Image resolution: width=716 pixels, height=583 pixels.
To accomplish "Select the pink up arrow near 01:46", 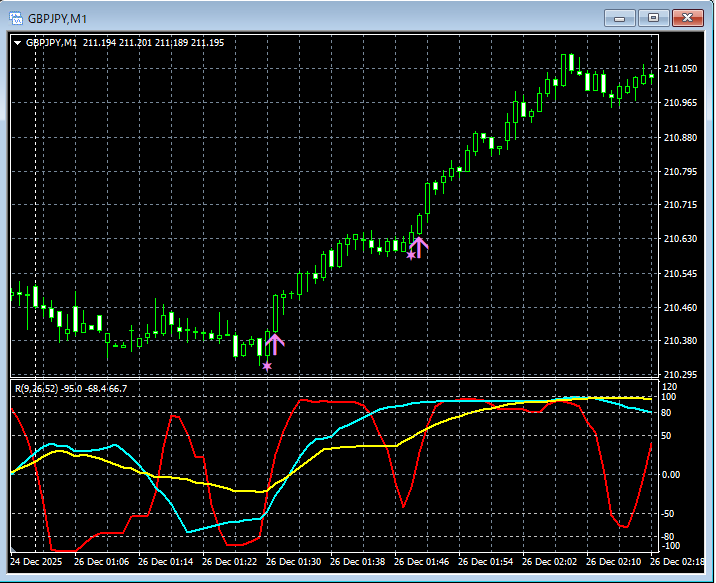I will click(419, 247).
